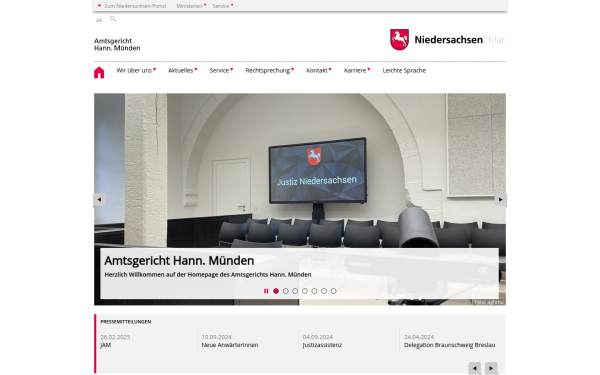Show previous slide in image carousel
The height and width of the screenshot is (375, 600).
pyautogui.click(x=99, y=199)
